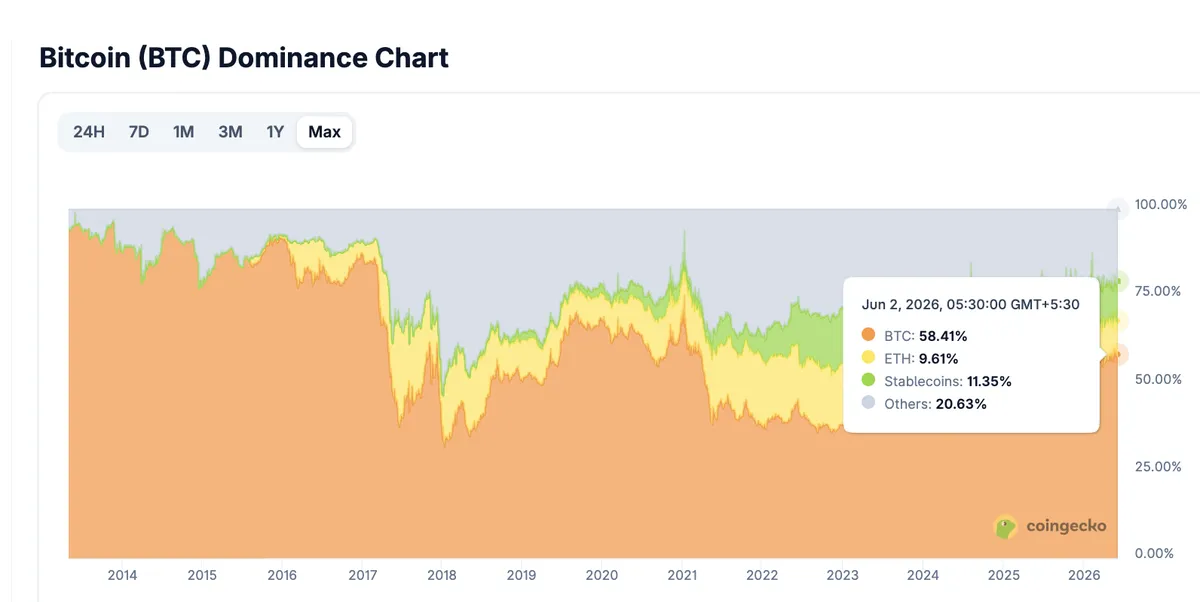Click the 2015 x-axis label
The height and width of the screenshot is (602, 1200).
[202, 575]
